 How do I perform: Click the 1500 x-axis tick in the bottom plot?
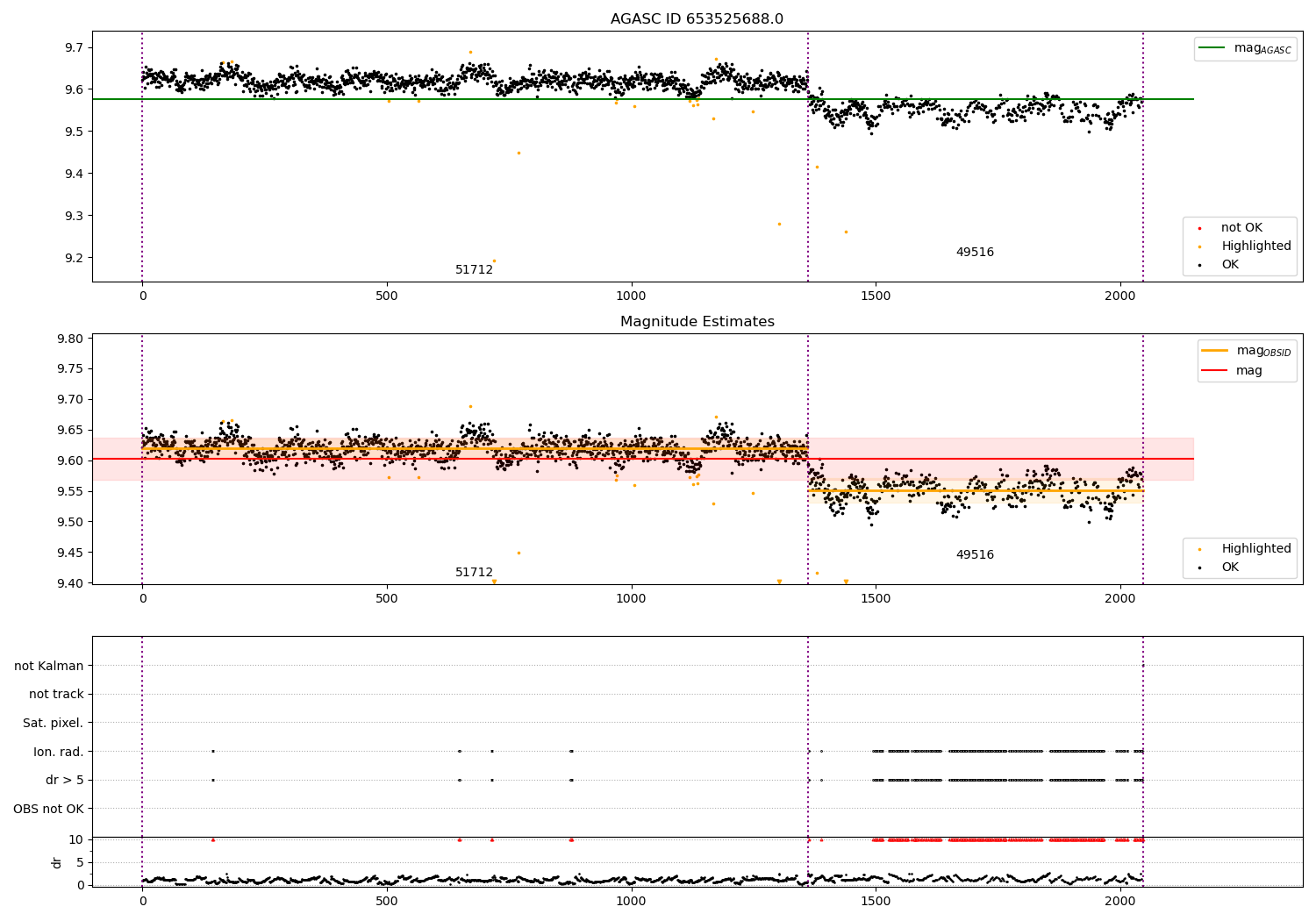pyautogui.click(x=876, y=902)
